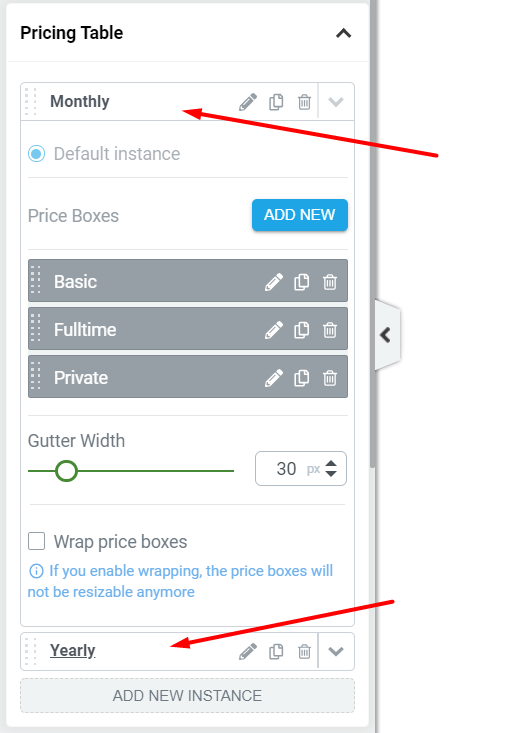Delete the Monthly instance
The width and height of the screenshot is (505, 733).
[304, 102]
